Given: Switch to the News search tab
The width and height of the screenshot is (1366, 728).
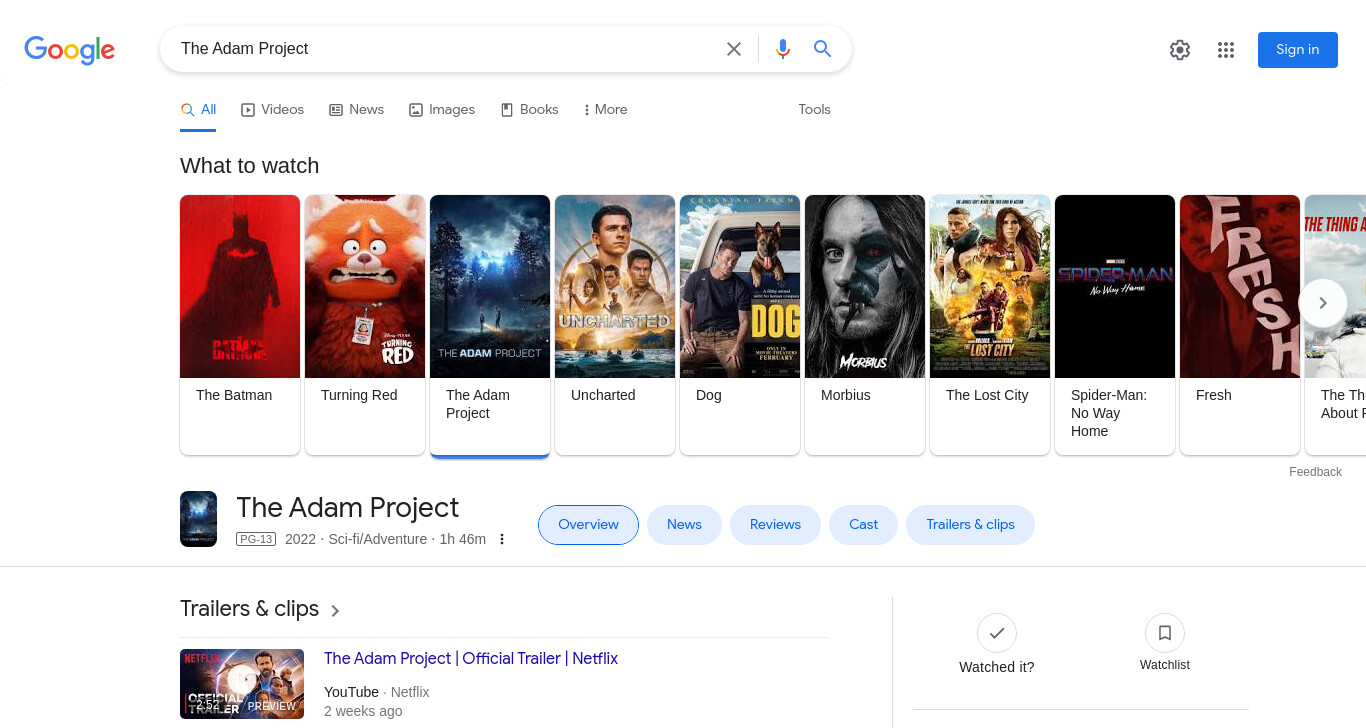Looking at the screenshot, I should 356,110.
